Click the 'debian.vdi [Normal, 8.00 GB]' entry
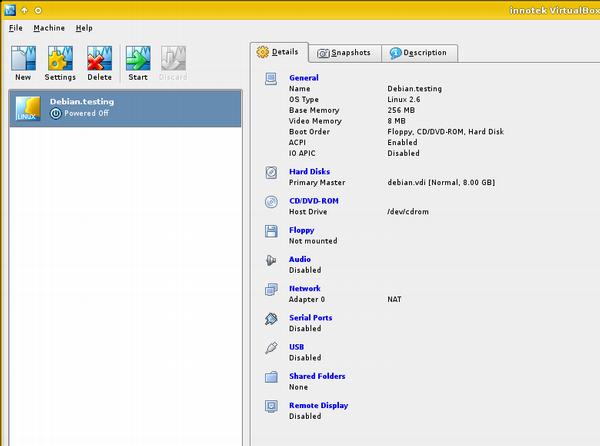This screenshot has height=446, width=600. click(x=441, y=182)
